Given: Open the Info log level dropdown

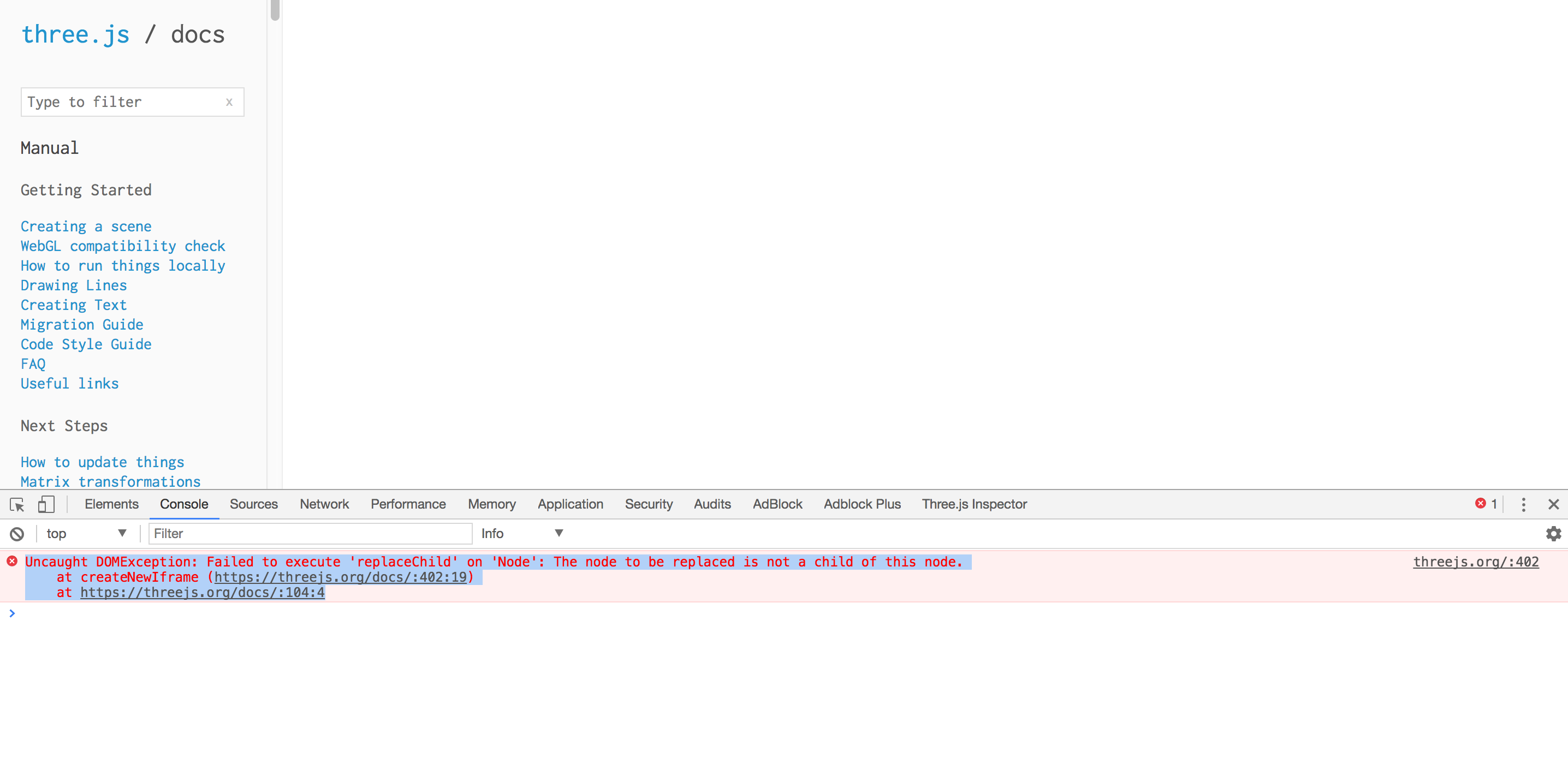Looking at the screenshot, I should point(522,534).
